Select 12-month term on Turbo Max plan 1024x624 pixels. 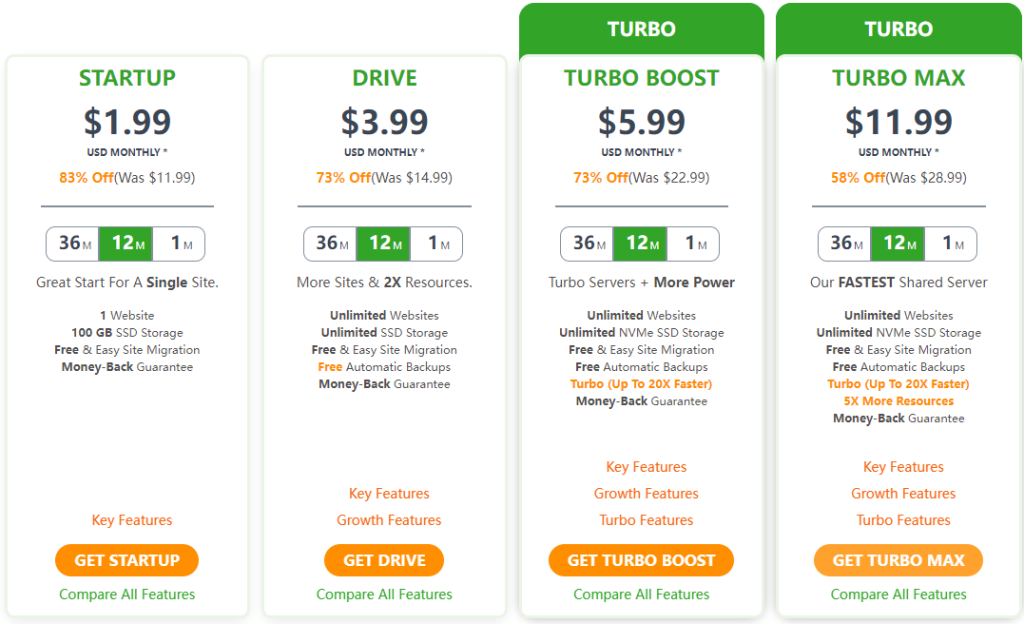tap(898, 243)
